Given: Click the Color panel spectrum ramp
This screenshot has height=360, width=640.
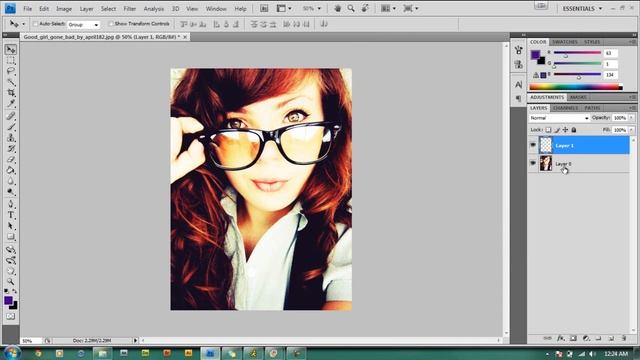Looking at the screenshot, I should pyautogui.click(x=576, y=87).
